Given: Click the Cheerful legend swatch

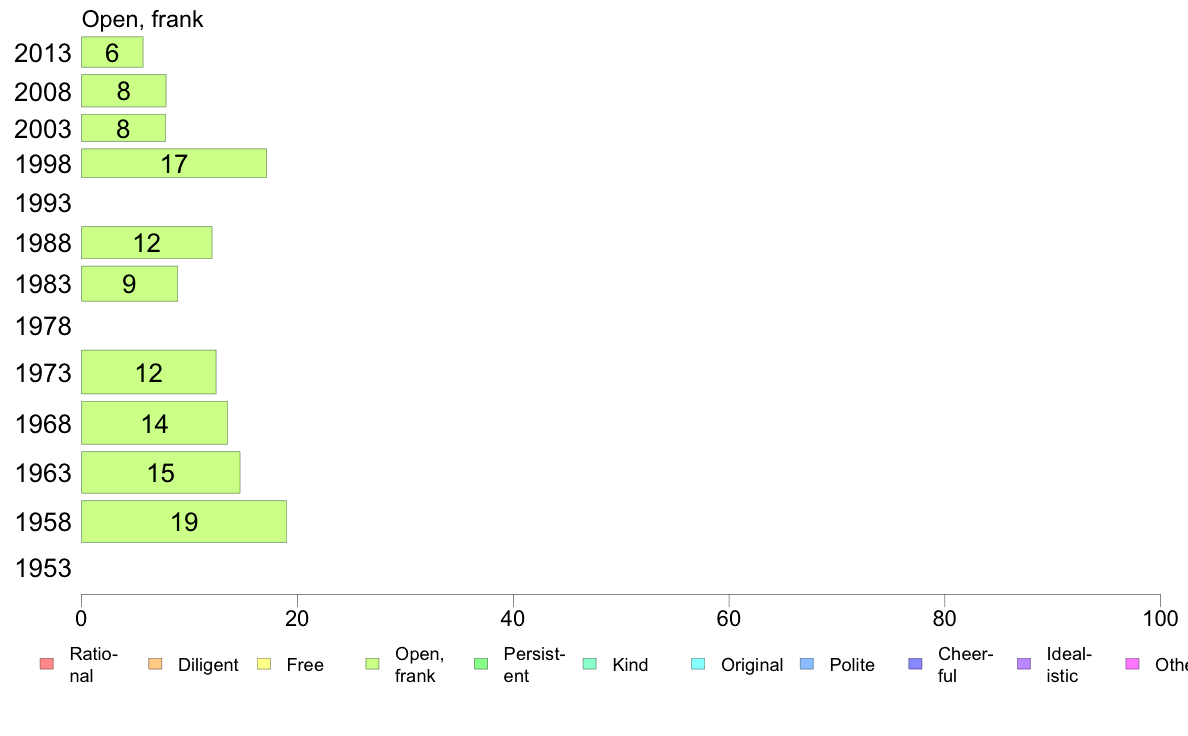Looking at the screenshot, I should (915, 664).
